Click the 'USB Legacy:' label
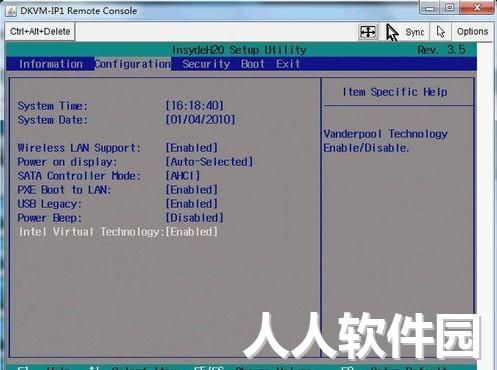Screen dimensions: 497x370 (50, 204)
